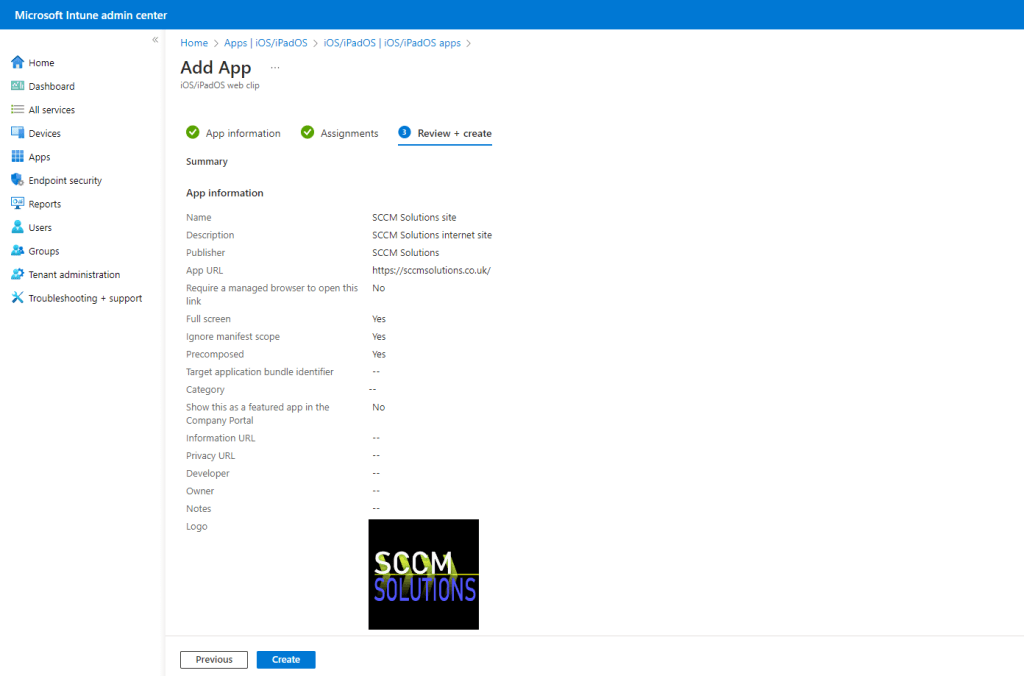The width and height of the screenshot is (1024, 676).
Task: Click the Endpoint security shield icon
Action: pyautogui.click(x=17, y=180)
